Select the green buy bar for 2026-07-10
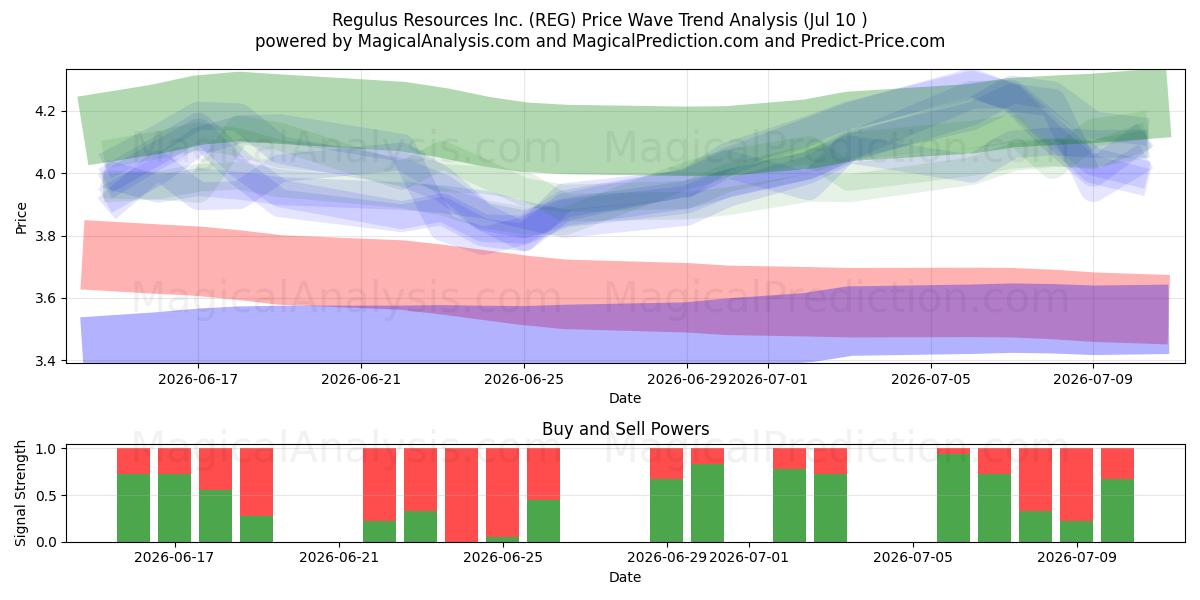Viewport: 1200px width, 600px height. pyautogui.click(x=1118, y=510)
